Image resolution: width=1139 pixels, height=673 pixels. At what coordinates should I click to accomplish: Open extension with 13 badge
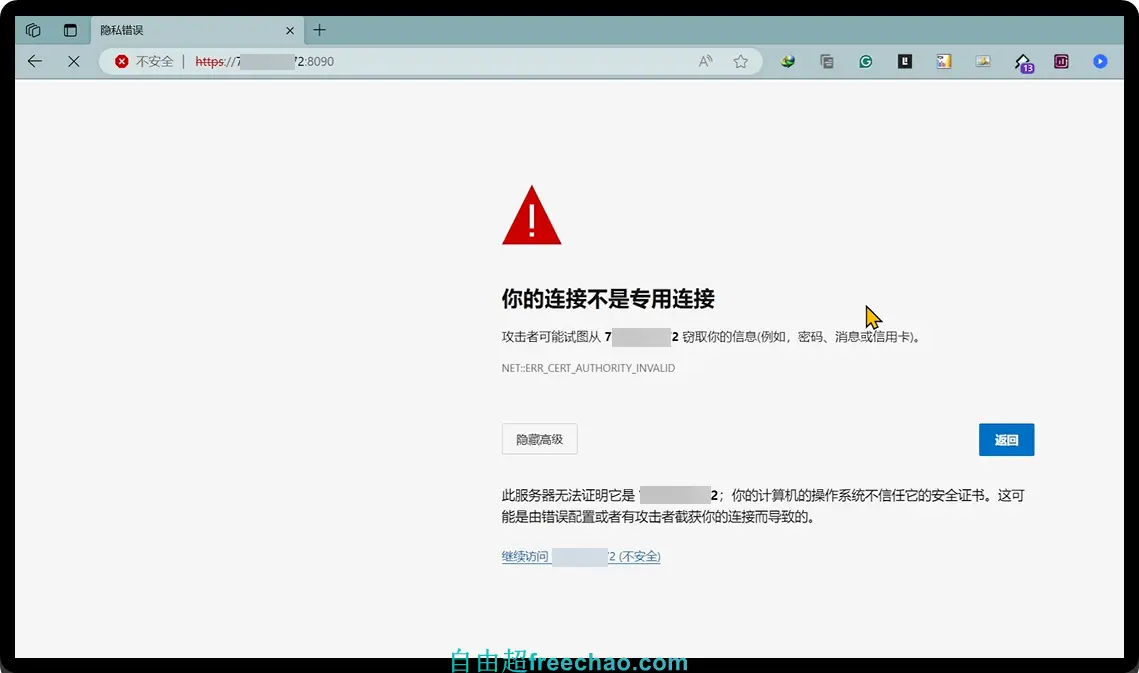click(x=1024, y=63)
